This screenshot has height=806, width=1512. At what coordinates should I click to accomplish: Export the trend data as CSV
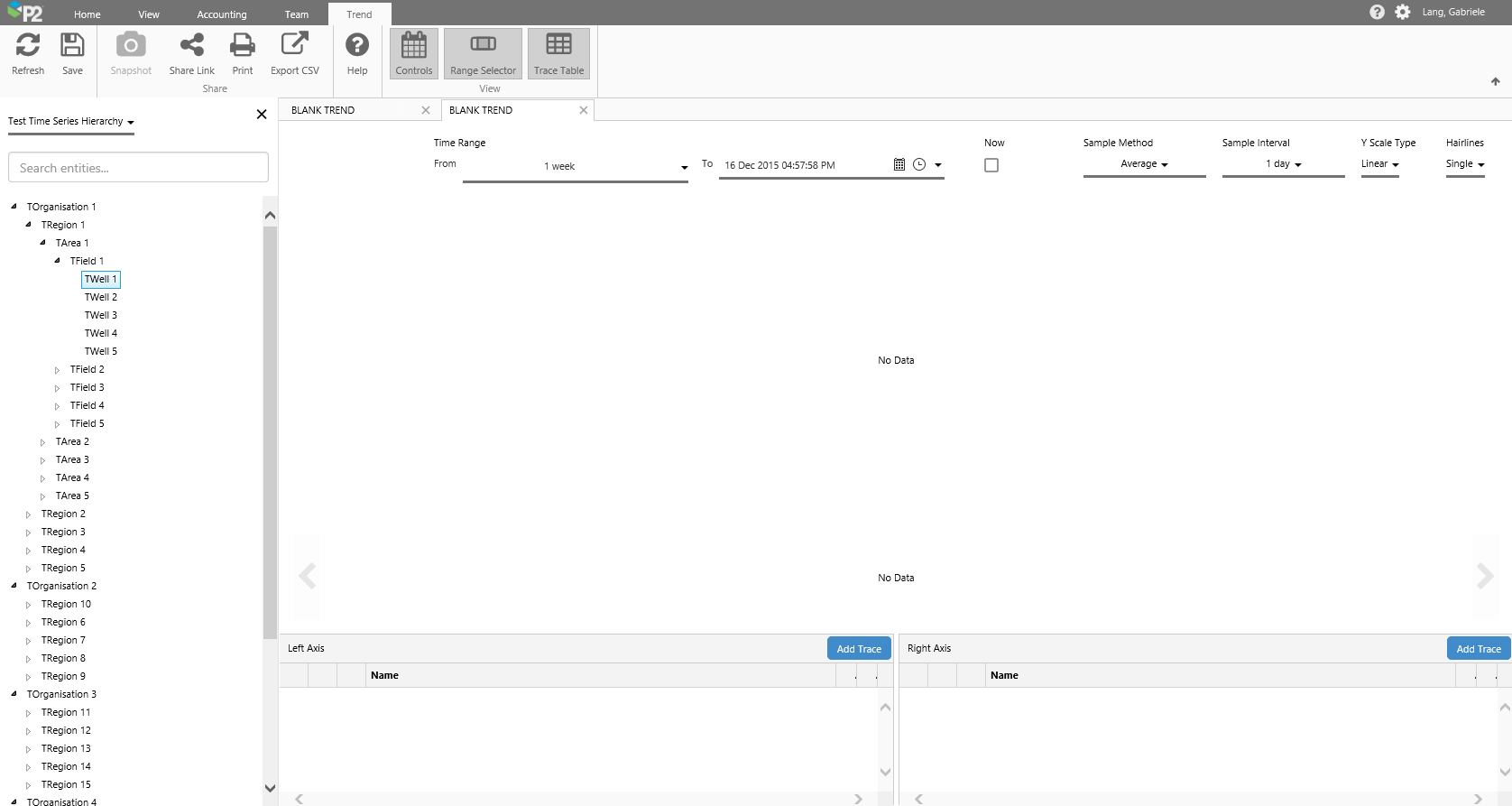tap(294, 53)
